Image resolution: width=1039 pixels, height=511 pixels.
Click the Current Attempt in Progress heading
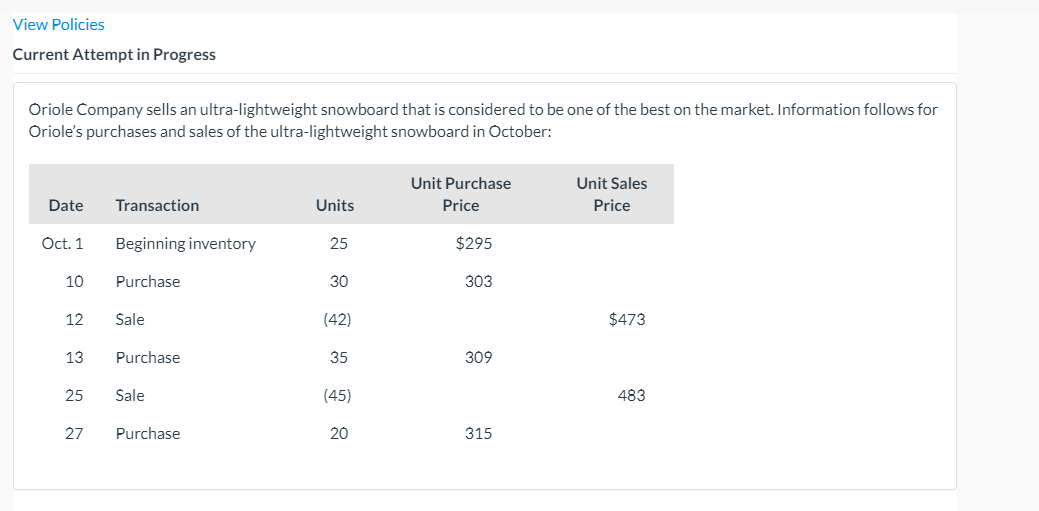pos(114,54)
